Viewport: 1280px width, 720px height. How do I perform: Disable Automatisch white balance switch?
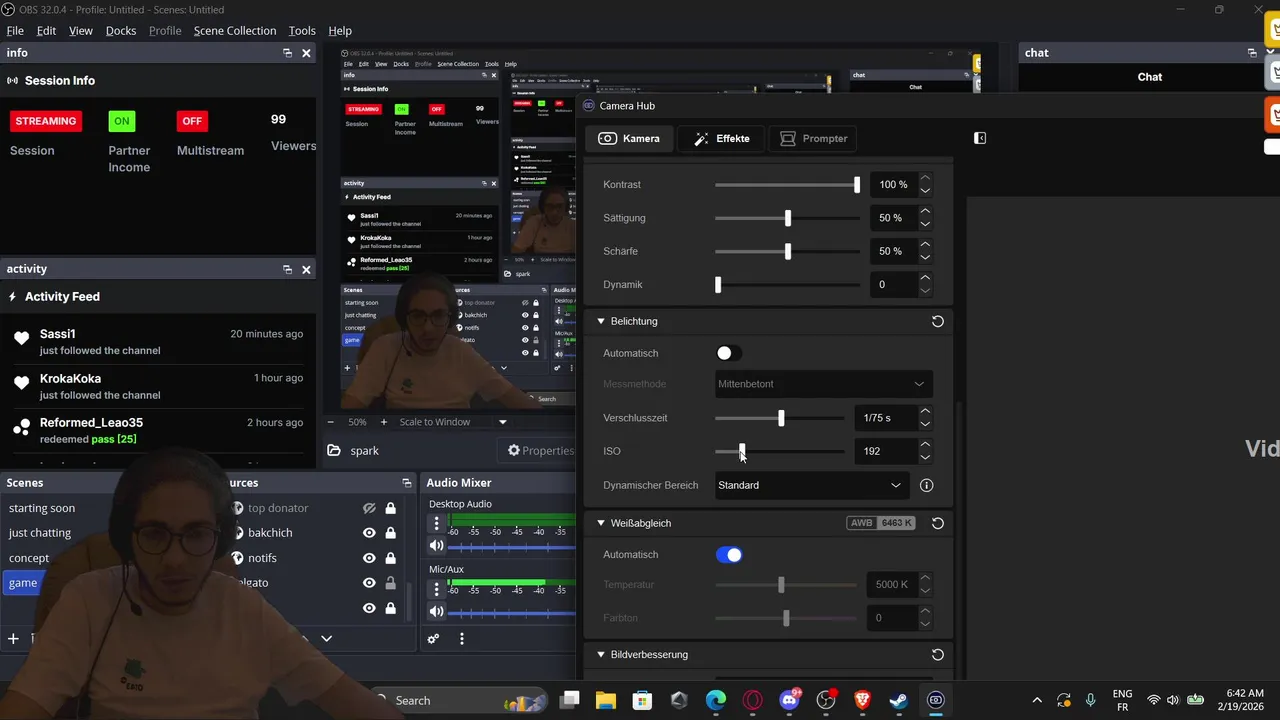point(729,554)
